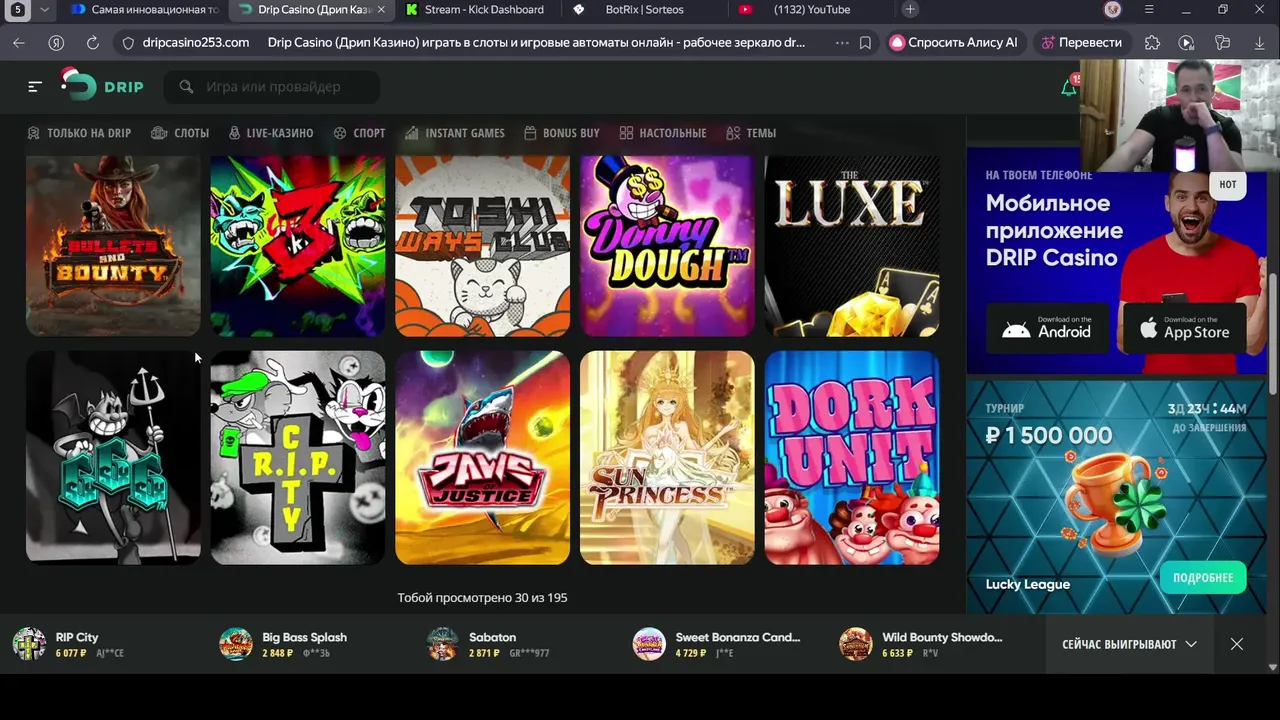The image size is (1280, 720).
Task: Open the Yandex browser main menu
Action: 1149,10
